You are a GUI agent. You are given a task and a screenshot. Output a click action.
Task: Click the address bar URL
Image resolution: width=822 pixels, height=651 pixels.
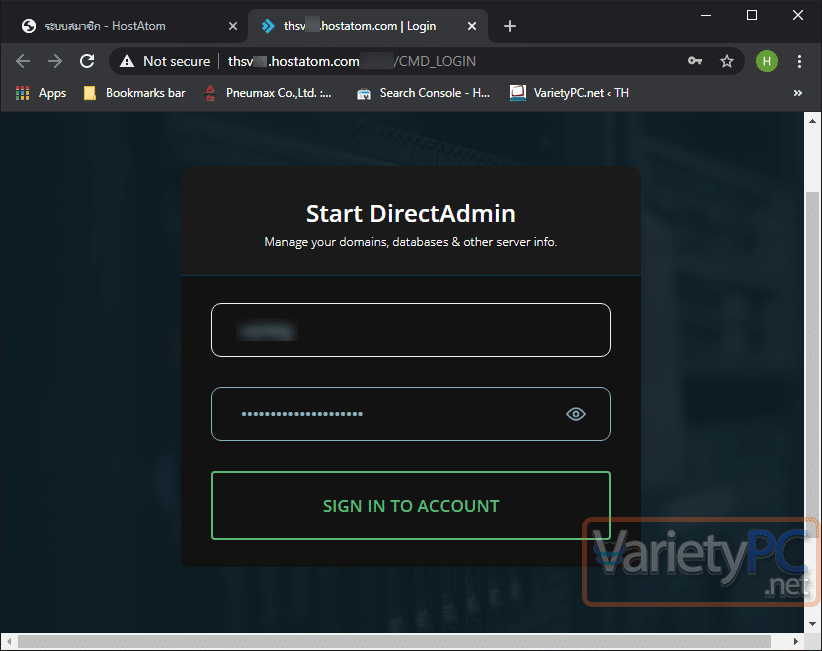click(352, 61)
